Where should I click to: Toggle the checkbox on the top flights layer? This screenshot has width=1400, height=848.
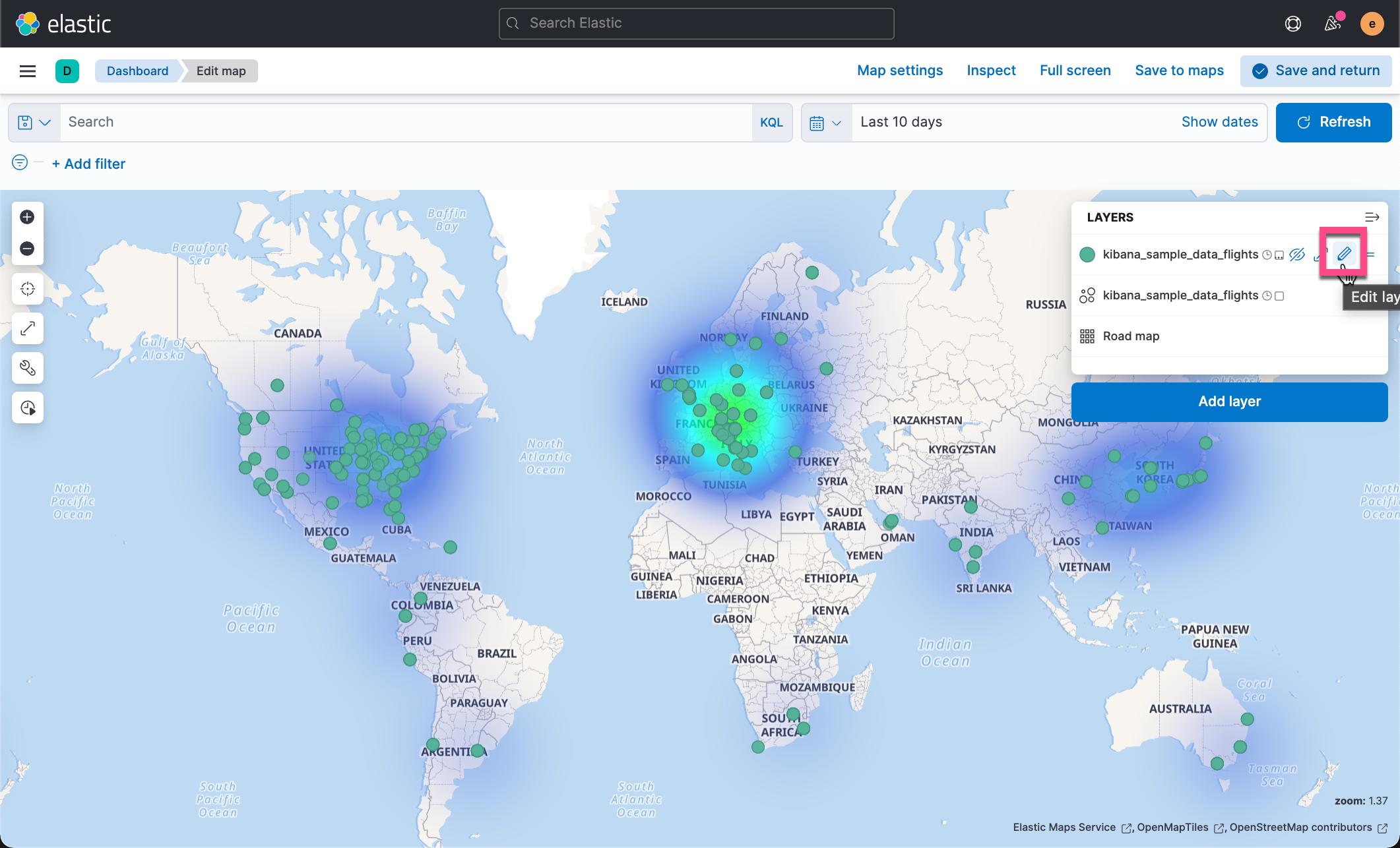click(x=1279, y=255)
